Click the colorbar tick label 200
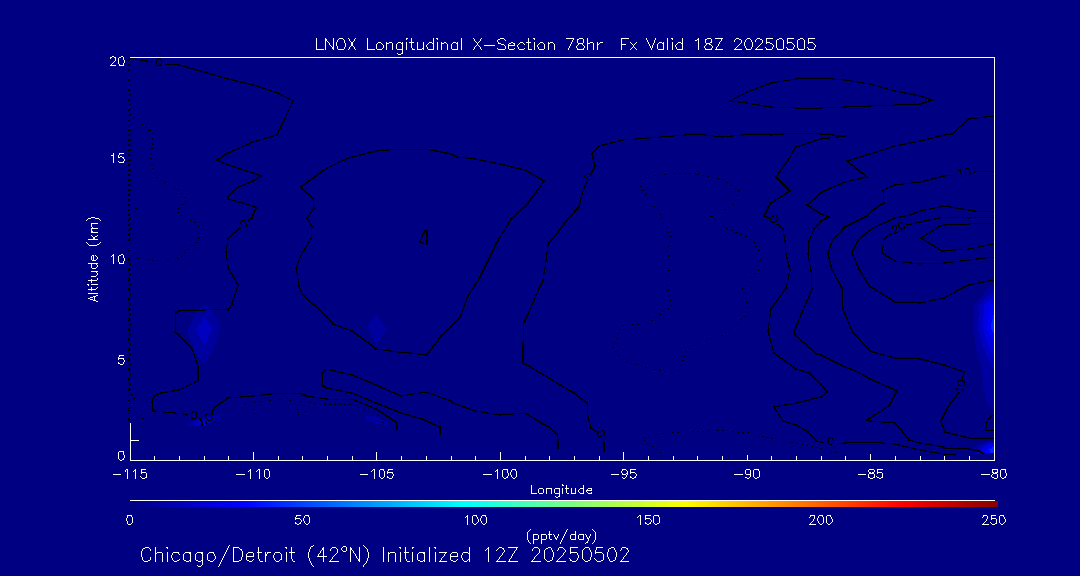1080x576 pixels. pos(822,520)
